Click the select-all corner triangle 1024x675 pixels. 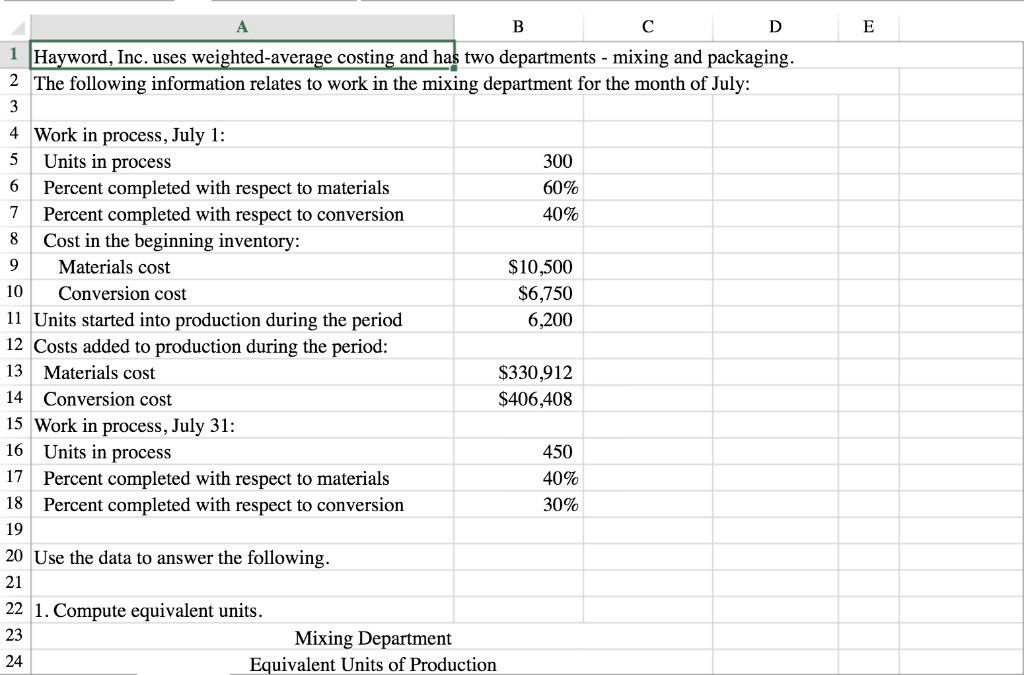[x=18, y=28]
